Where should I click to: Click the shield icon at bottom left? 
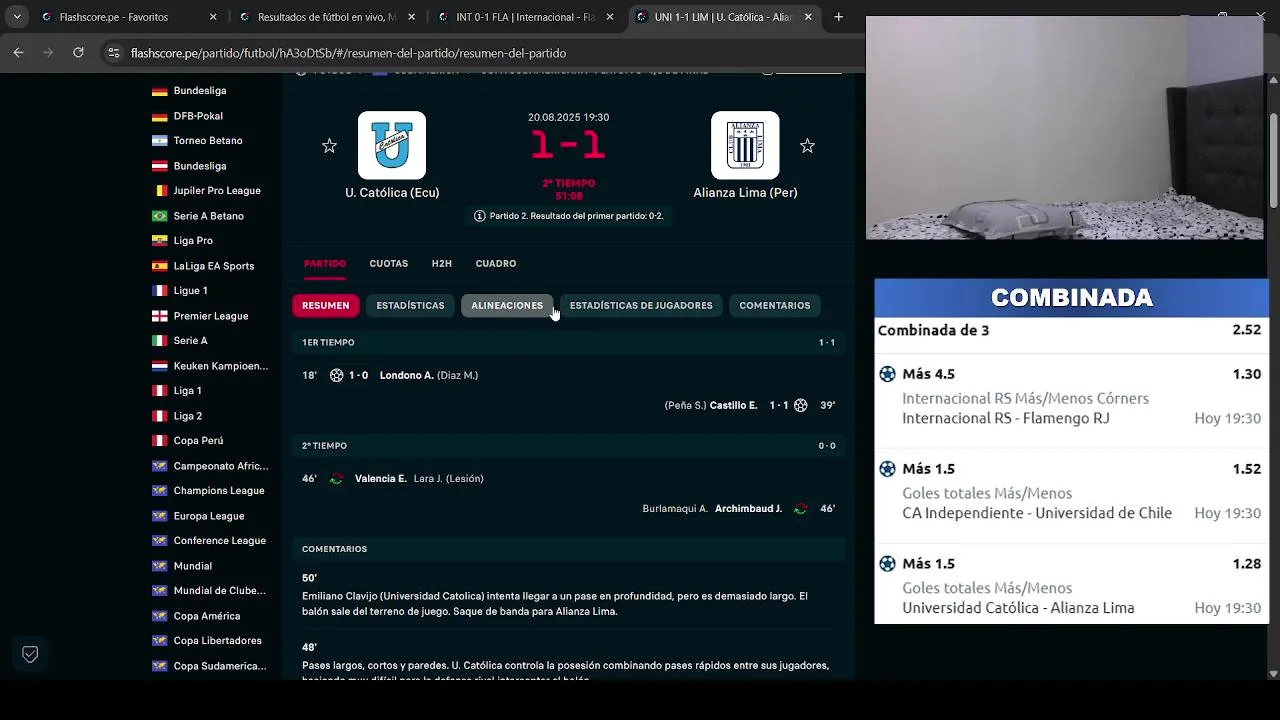30,654
